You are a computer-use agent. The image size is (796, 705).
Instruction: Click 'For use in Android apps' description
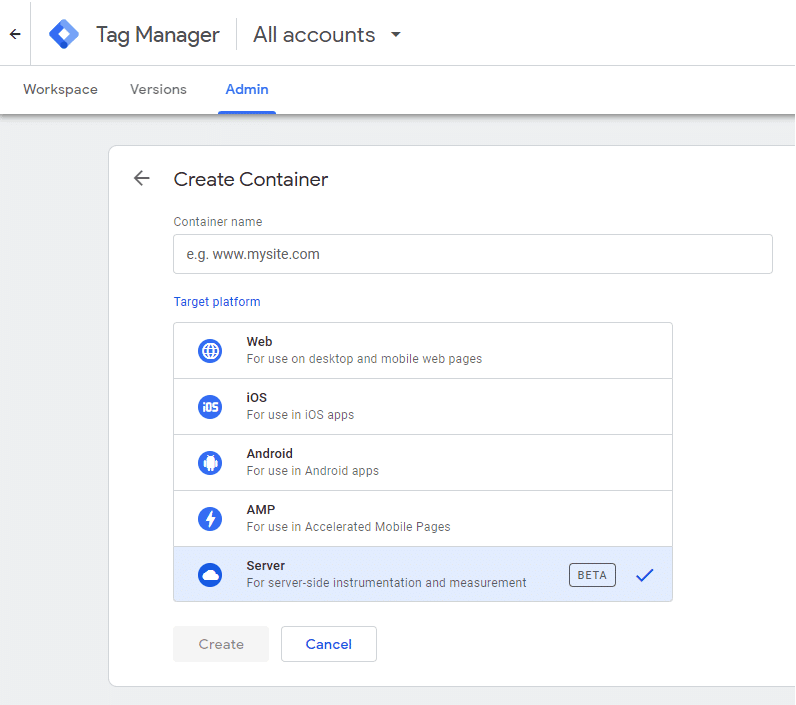click(313, 471)
